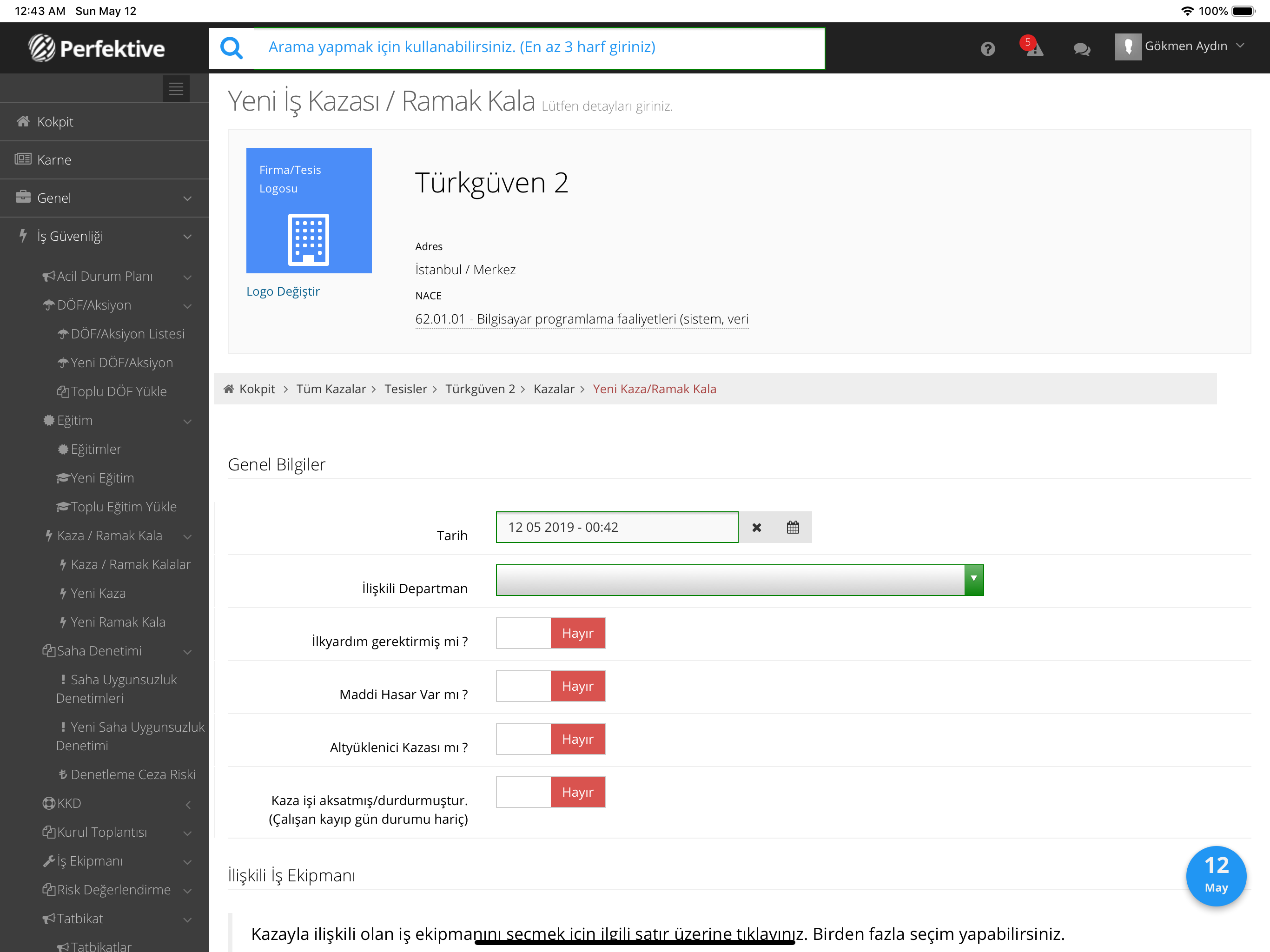Open Karne in the sidebar
The width and height of the screenshot is (1270, 952).
tap(105, 159)
